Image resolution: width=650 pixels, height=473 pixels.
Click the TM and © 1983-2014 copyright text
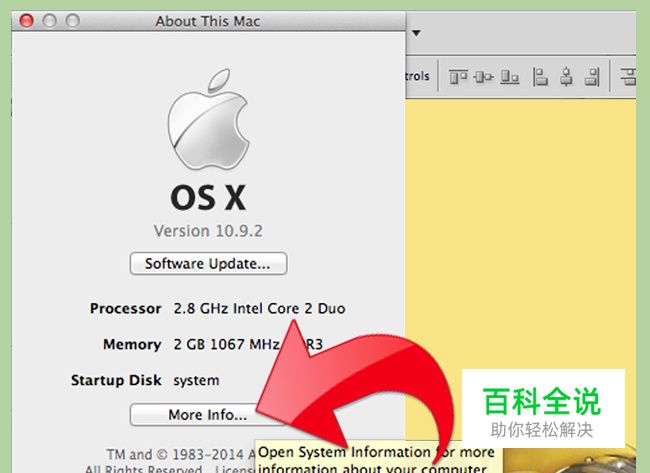(181, 454)
